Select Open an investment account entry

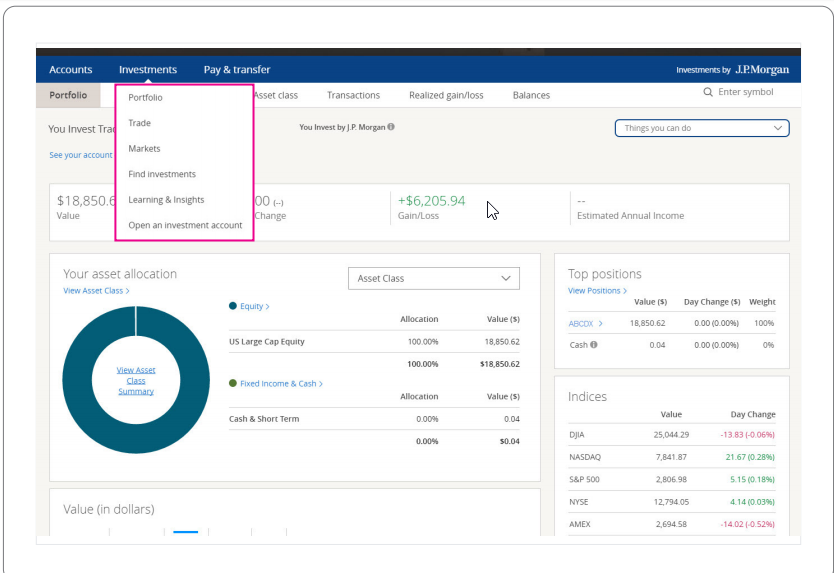coord(185,225)
